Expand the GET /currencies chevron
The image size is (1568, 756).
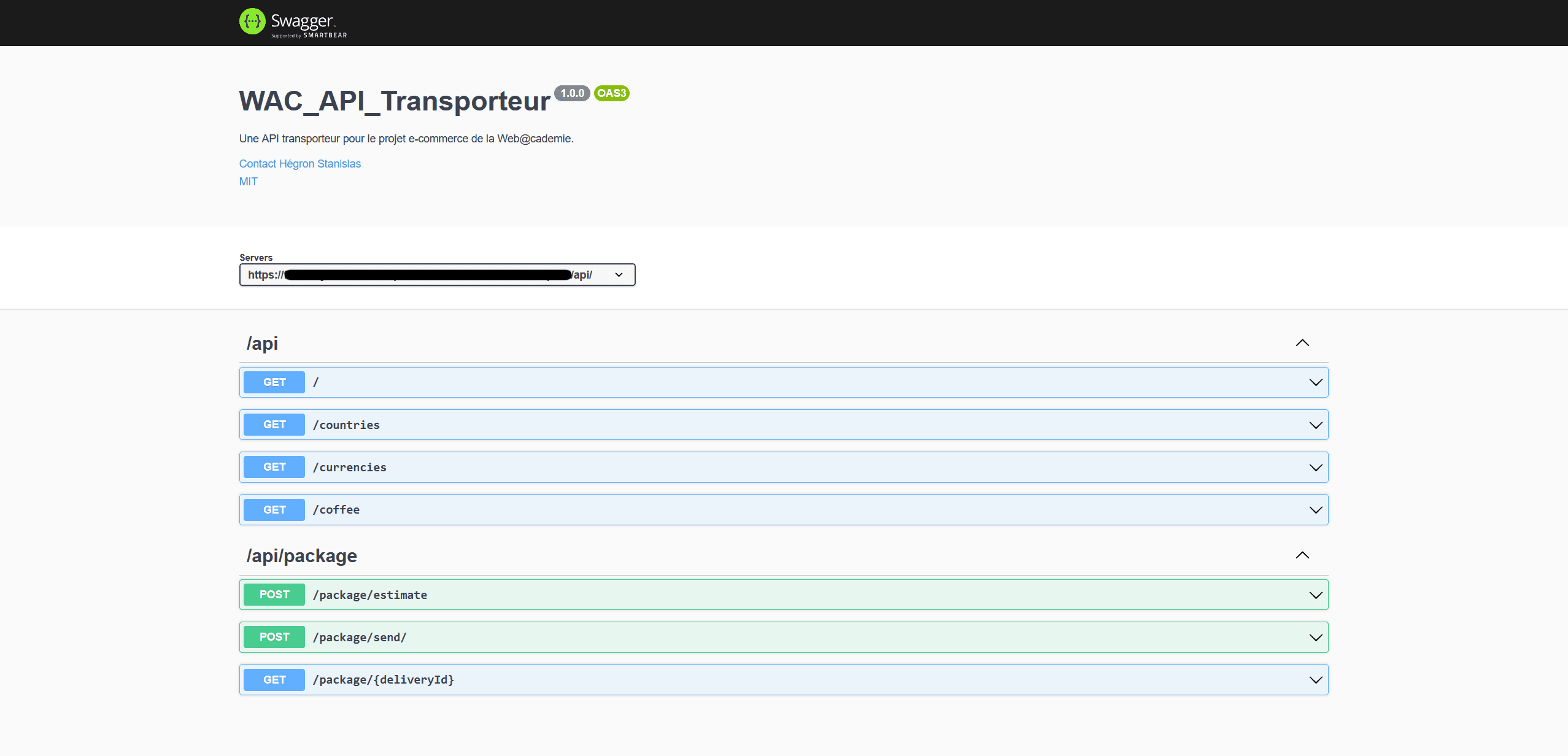(x=1315, y=468)
